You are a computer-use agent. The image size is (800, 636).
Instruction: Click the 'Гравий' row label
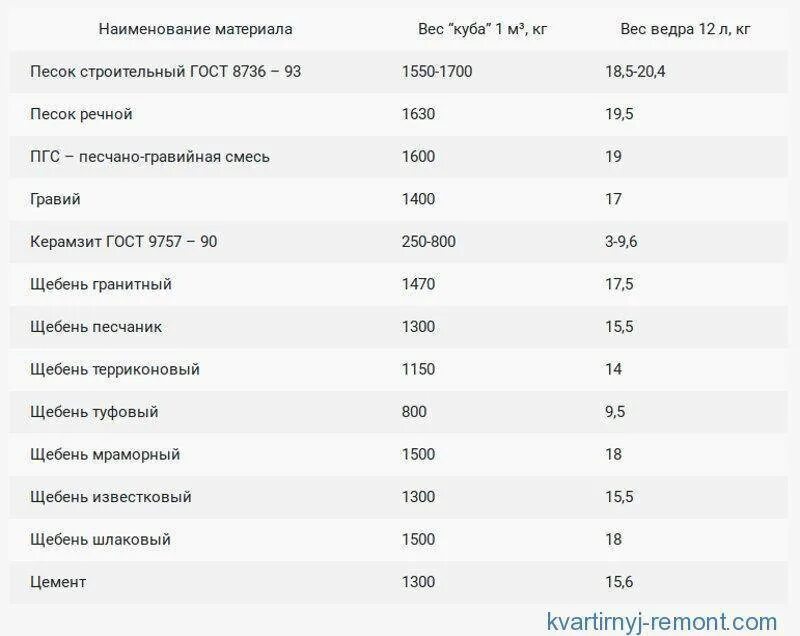click(x=55, y=199)
